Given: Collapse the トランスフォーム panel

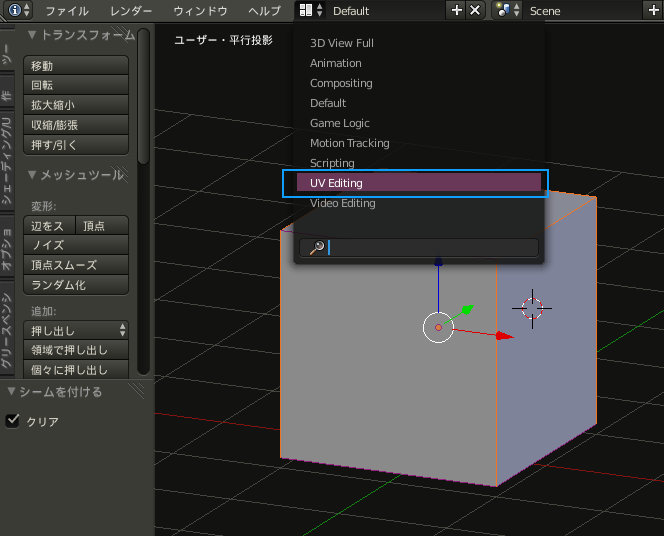Looking at the screenshot, I should [32, 35].
